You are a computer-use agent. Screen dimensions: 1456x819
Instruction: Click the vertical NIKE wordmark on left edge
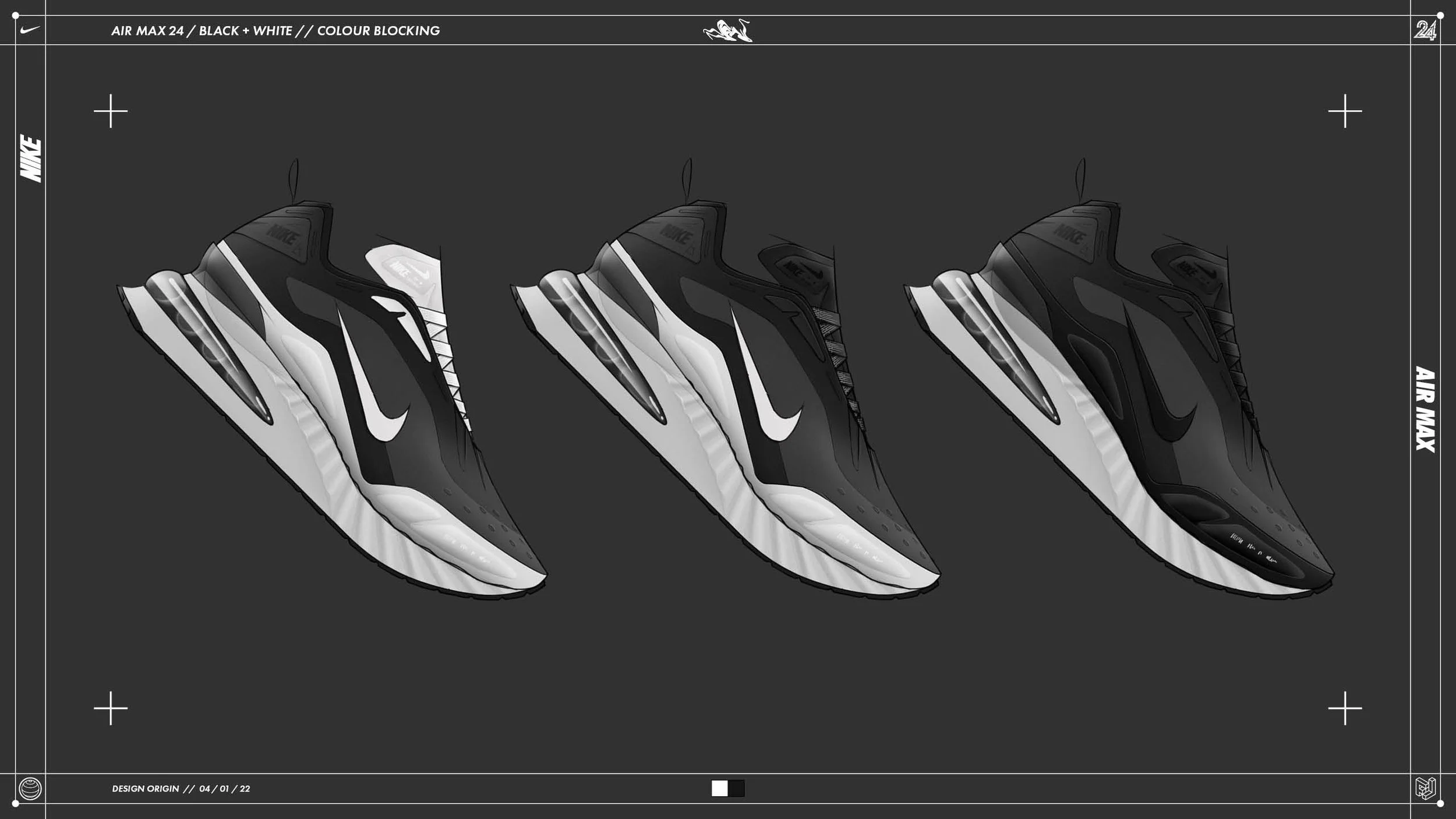[x=30, y=158]
